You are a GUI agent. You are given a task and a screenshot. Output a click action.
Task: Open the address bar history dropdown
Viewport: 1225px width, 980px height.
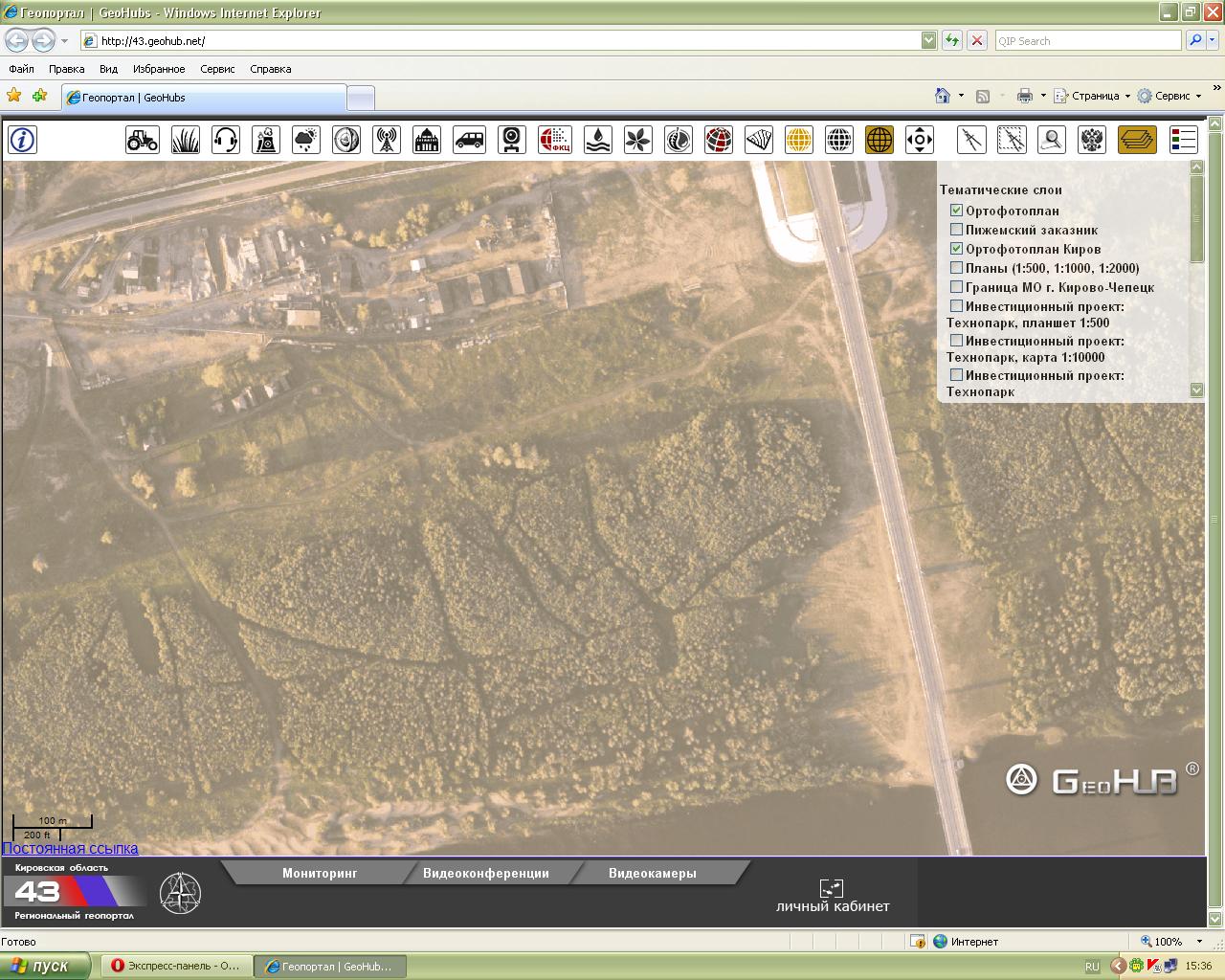click(x=928, y=40)
